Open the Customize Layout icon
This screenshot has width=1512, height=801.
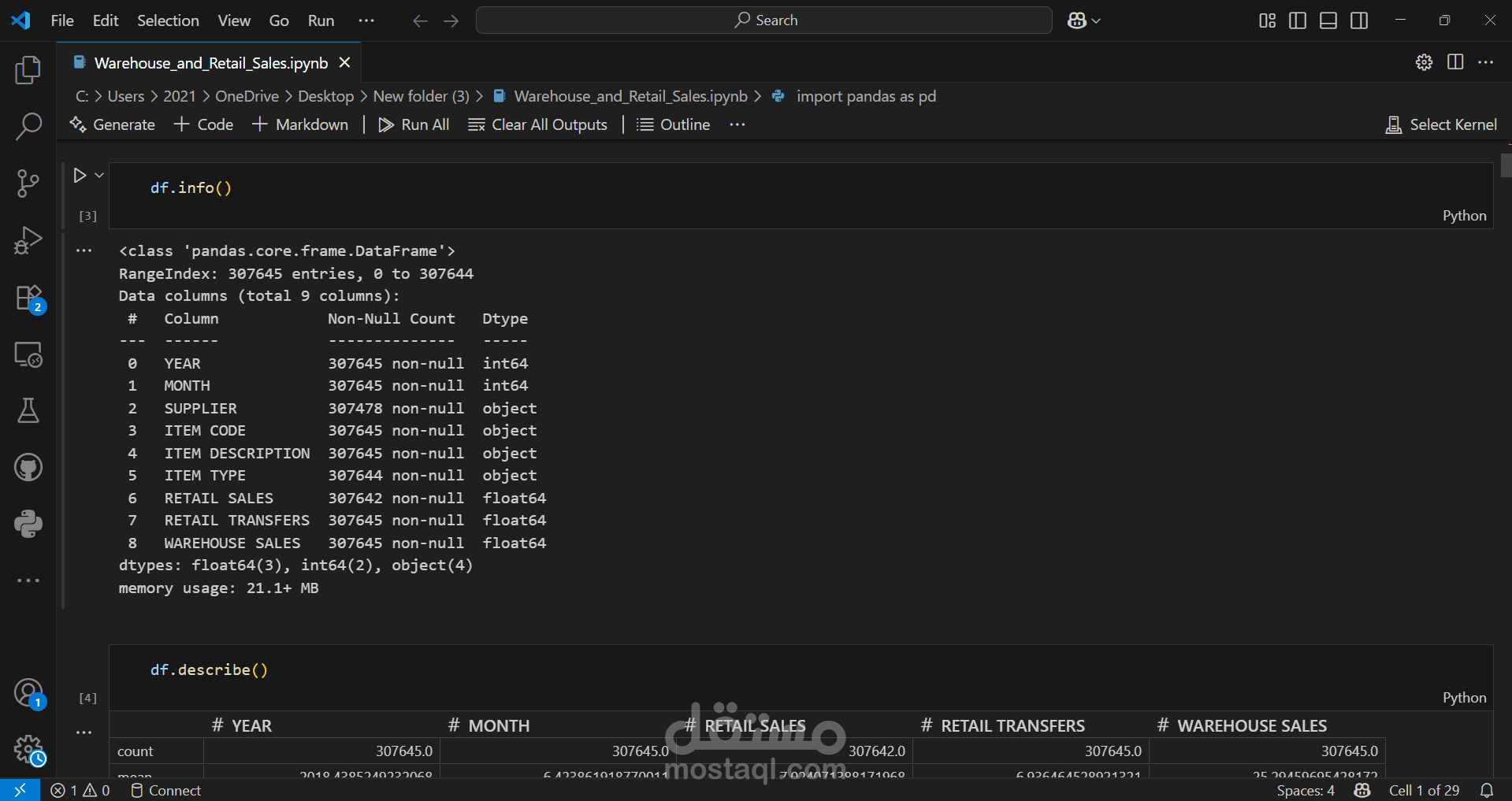click(x=1267, y=20)
